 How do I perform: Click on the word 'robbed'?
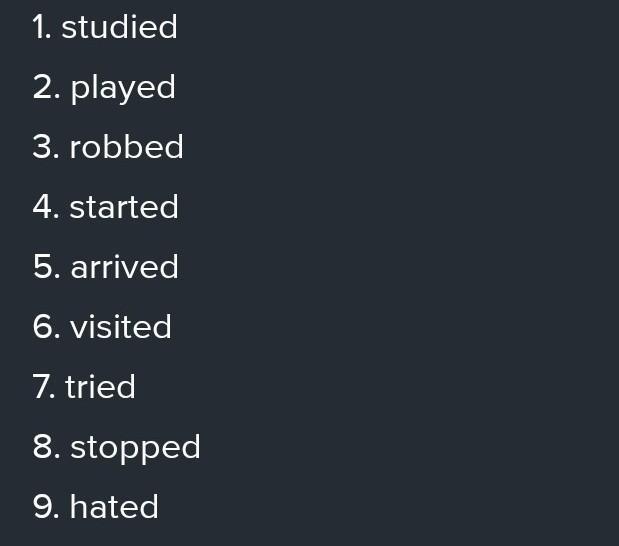click(126, 147)
